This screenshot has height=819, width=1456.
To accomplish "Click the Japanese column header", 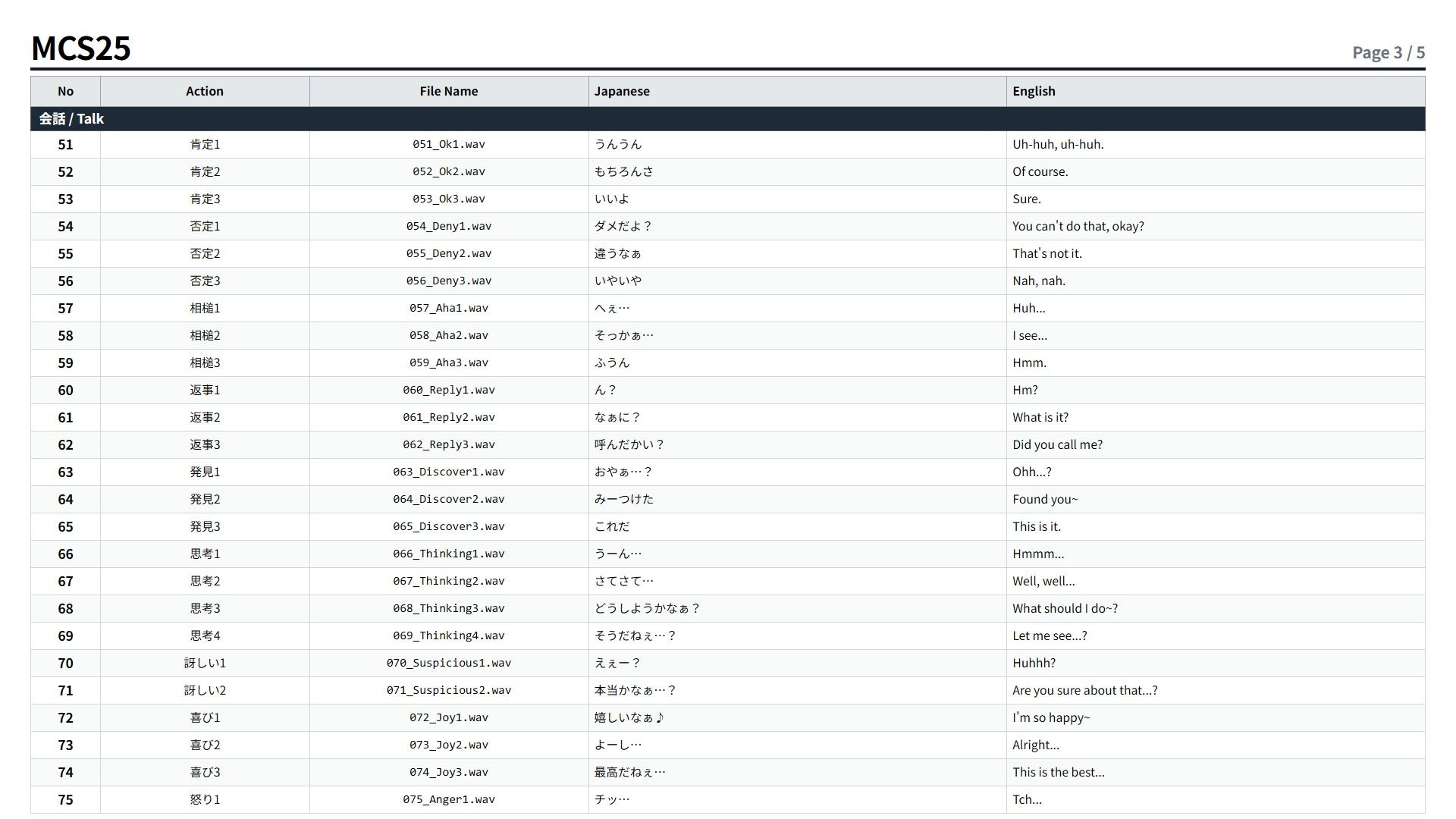I will click(x=797, y=91).
